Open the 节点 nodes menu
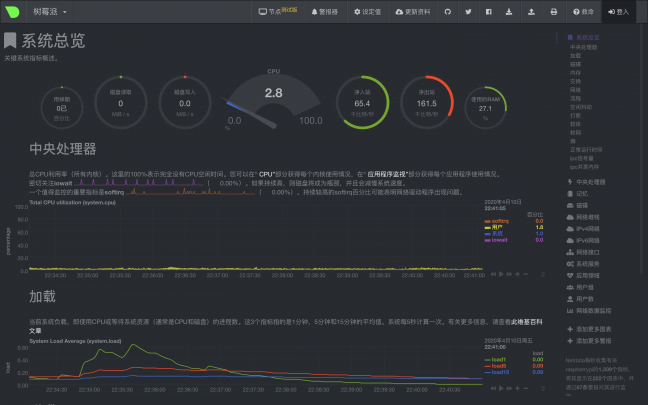 point(278,12)
